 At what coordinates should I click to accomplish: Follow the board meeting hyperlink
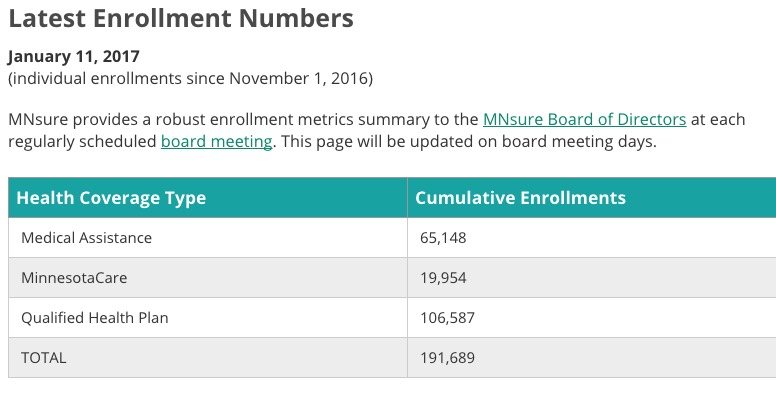pos(217,142)
